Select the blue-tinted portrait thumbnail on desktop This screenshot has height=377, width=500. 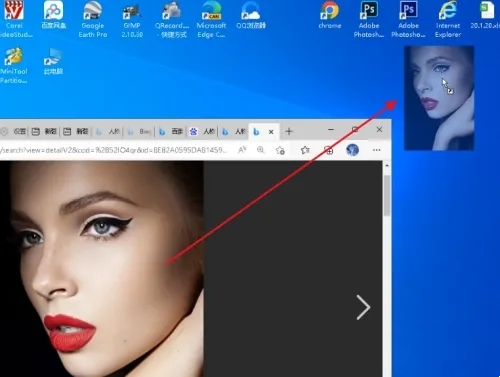pos(439,98)
